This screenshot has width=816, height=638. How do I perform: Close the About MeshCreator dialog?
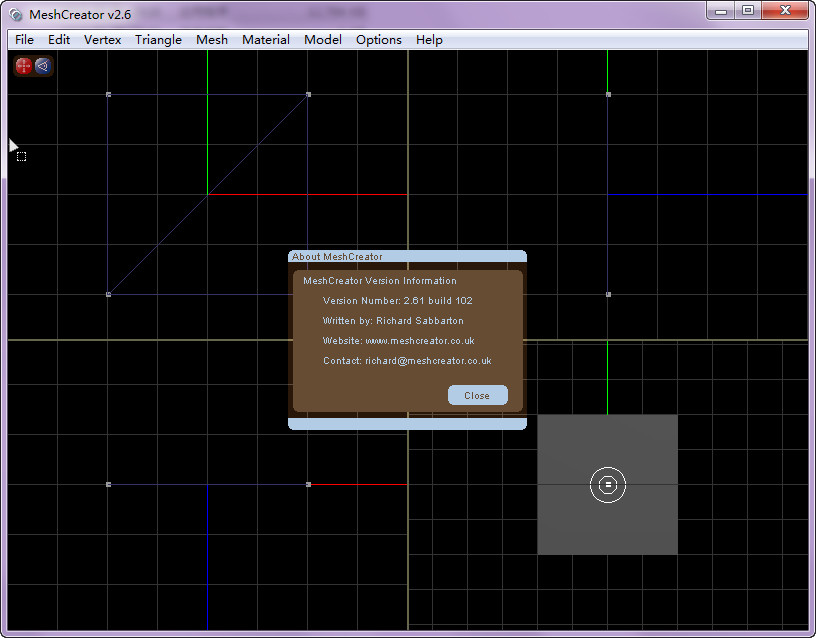[477, 395]
